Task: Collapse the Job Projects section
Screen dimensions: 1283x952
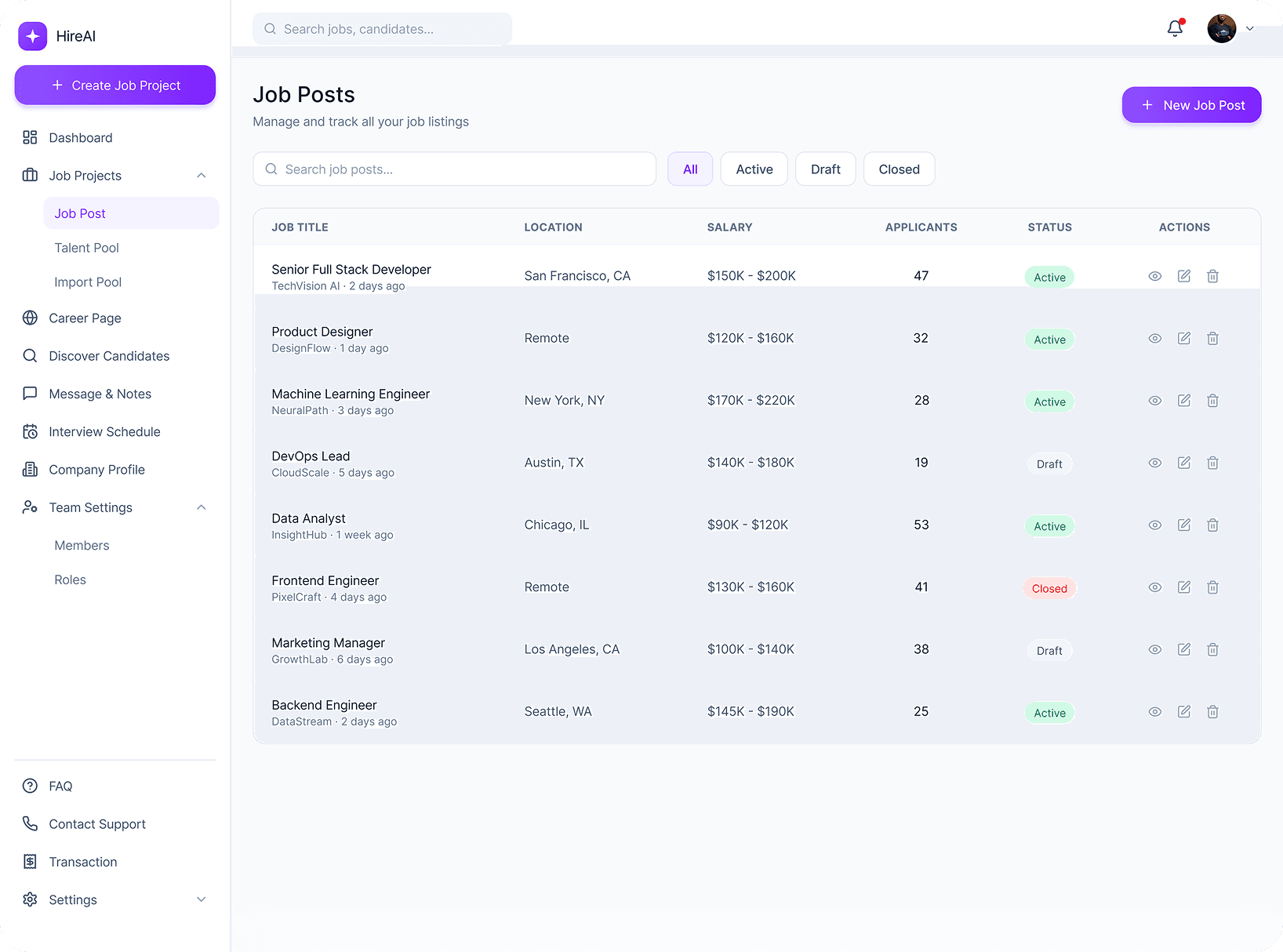Action: [202, 176]
